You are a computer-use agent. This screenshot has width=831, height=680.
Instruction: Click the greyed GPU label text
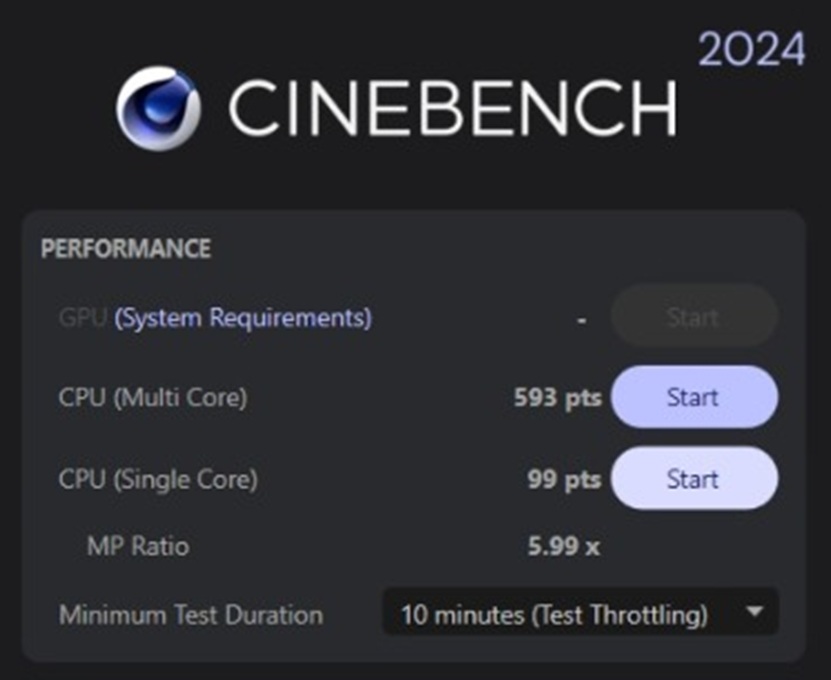(x=83, y=317)
